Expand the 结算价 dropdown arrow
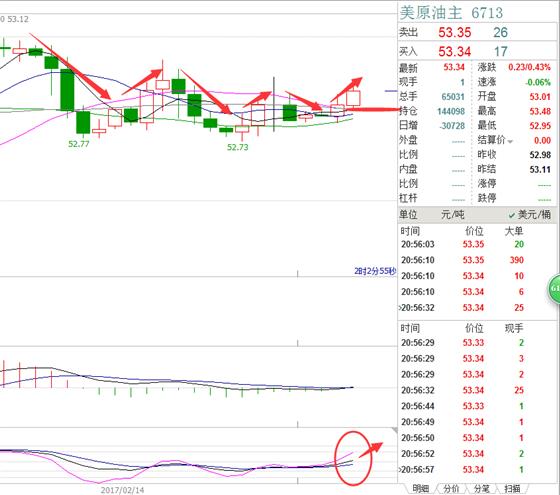 pyautogui.click(x=510, y=142)
